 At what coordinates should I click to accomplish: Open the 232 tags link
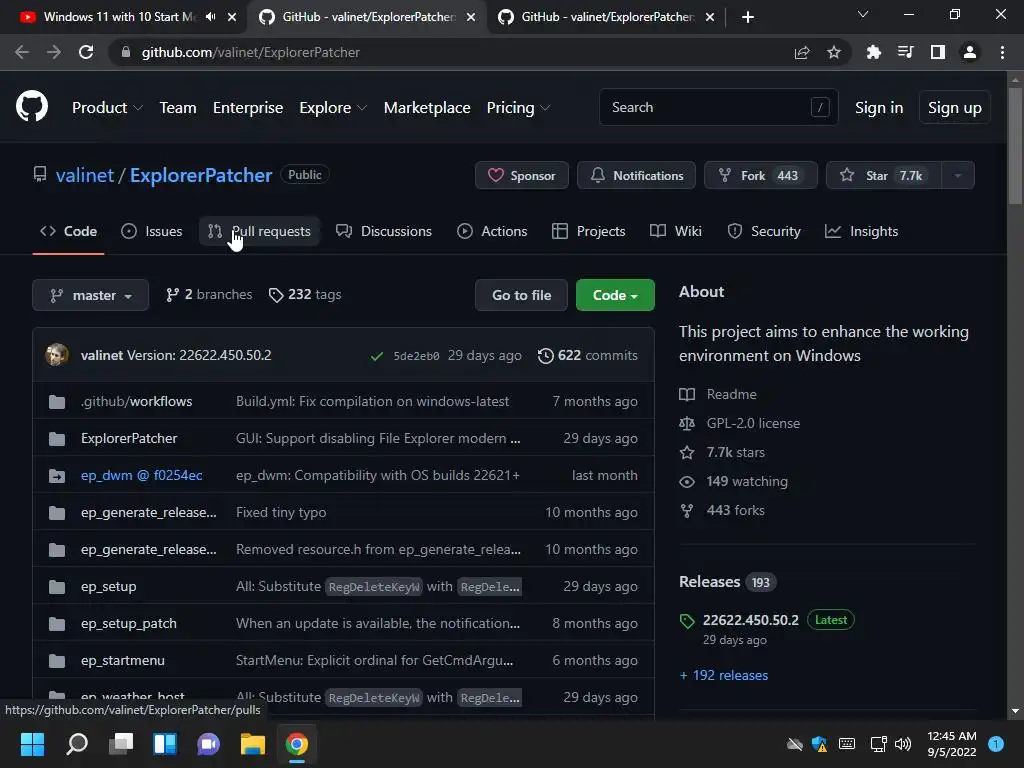[x=305, y=295]
